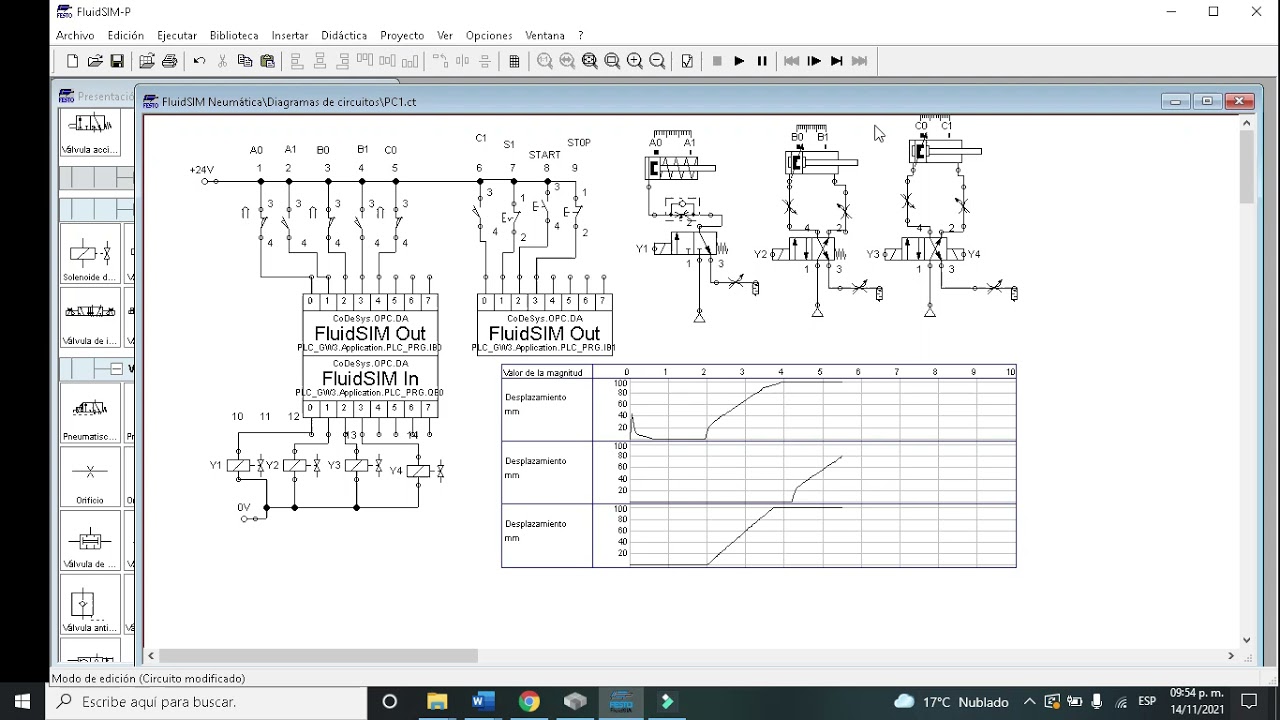Copy the selected component
Image resolution: width=1280 pixels, height=720 pixels.
(245, 61)
